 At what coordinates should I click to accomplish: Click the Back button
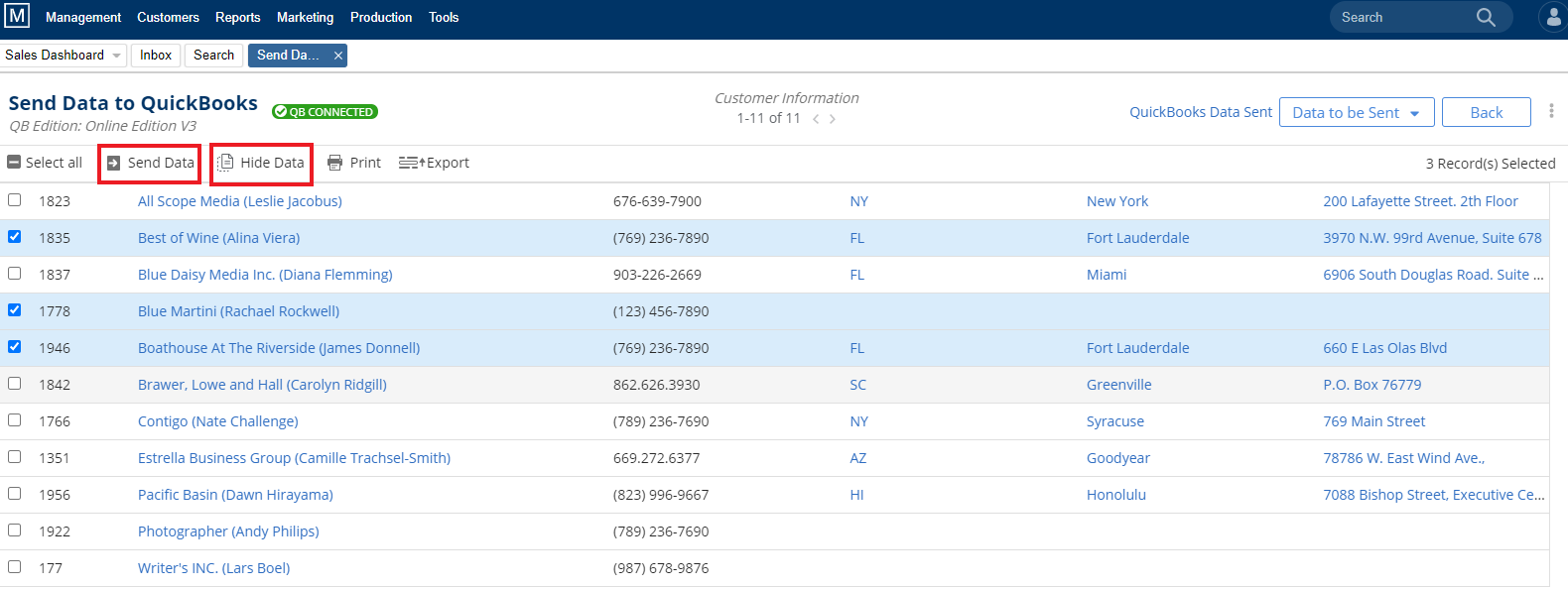coord(1487,113)
